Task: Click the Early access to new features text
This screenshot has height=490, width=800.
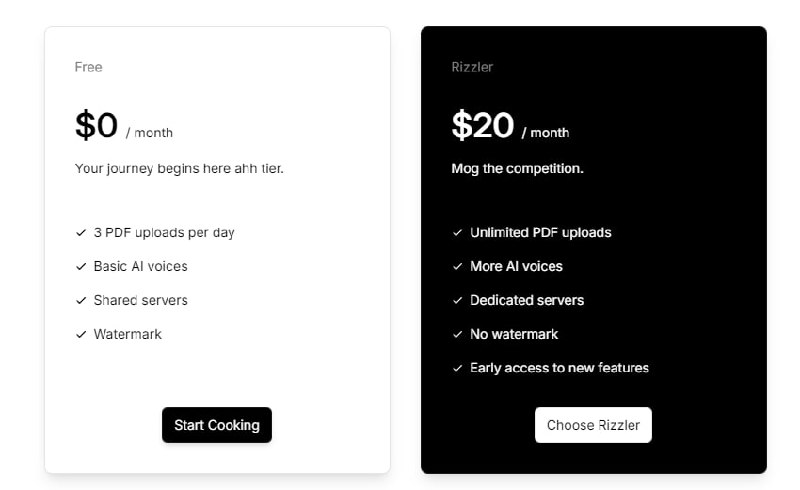Action: (559, 368)
